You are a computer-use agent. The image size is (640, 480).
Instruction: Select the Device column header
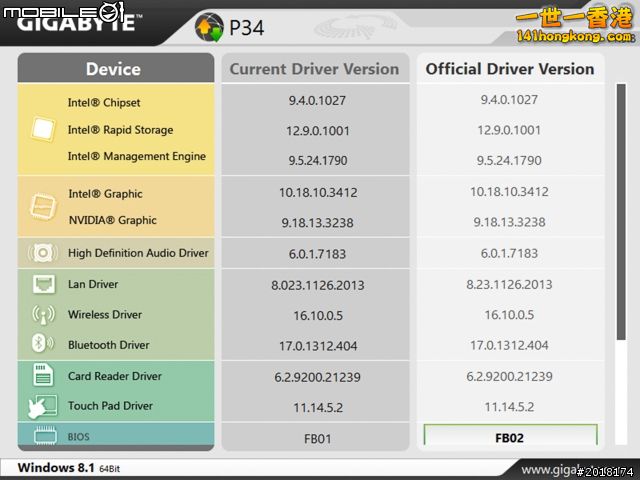(116, 68)
